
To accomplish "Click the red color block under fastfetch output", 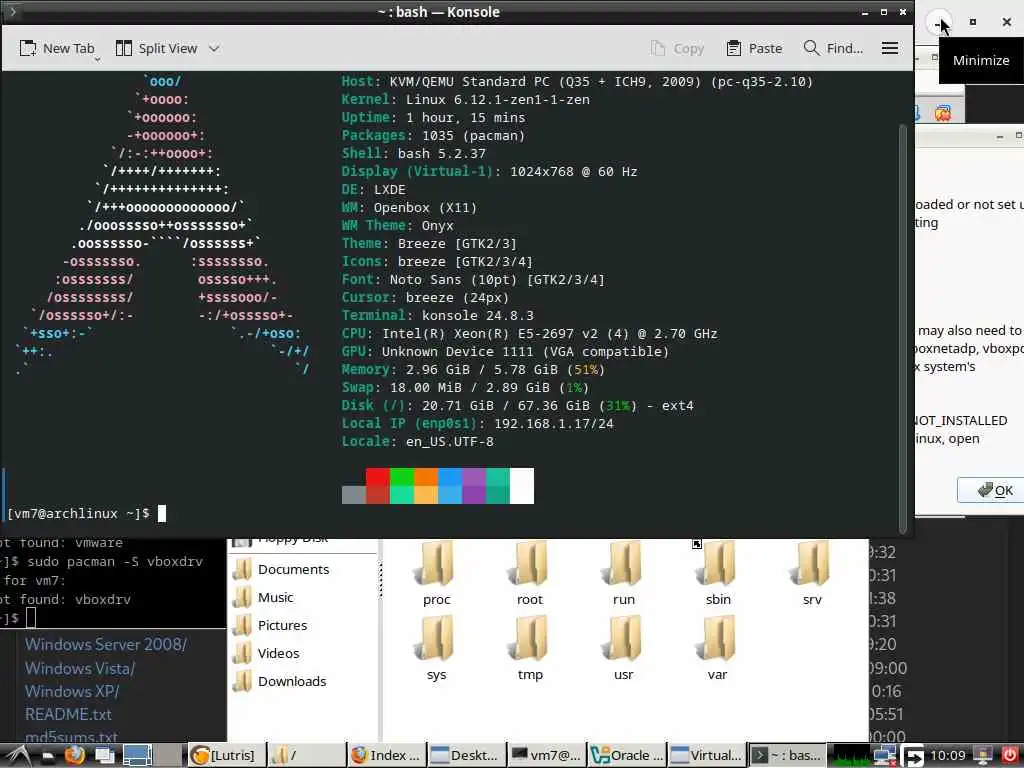I will [377, 477].
